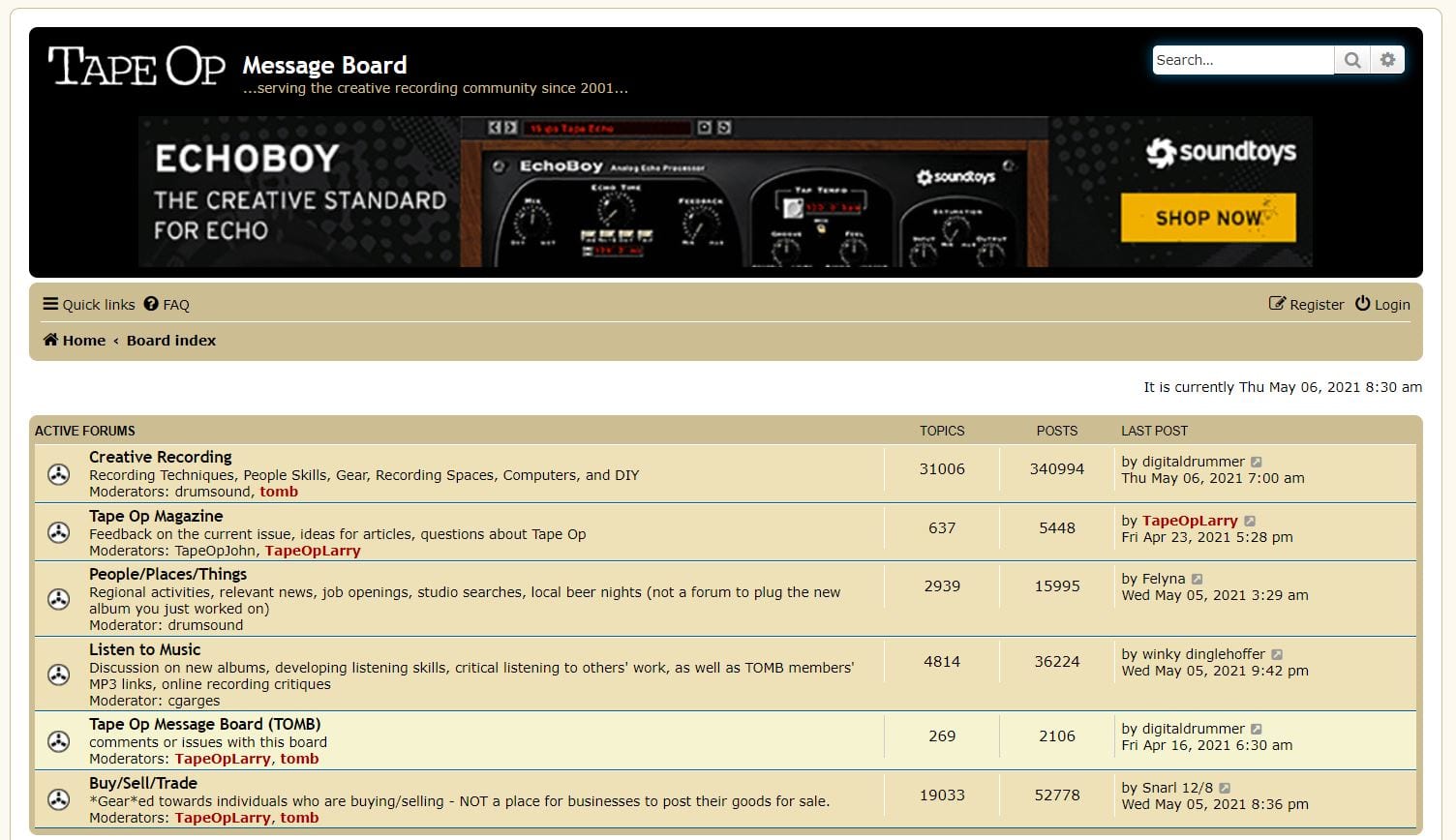Click the Tape Op logo
Screen dimensions: 1456x840
click(x=136, y=66)
